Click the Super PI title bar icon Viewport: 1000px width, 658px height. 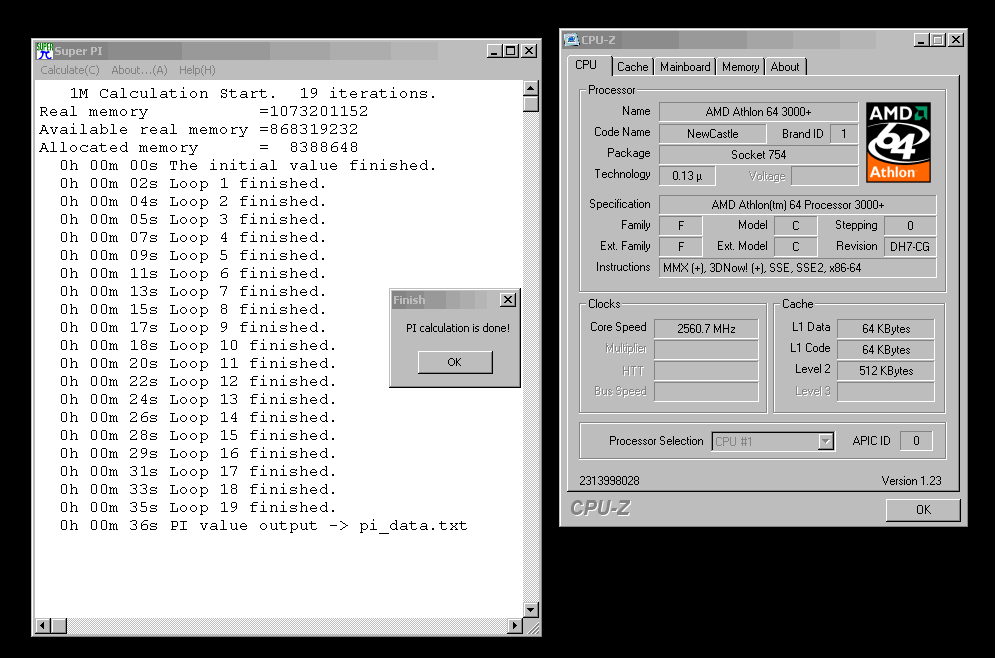pyautogui.click(x=44, y=51)
